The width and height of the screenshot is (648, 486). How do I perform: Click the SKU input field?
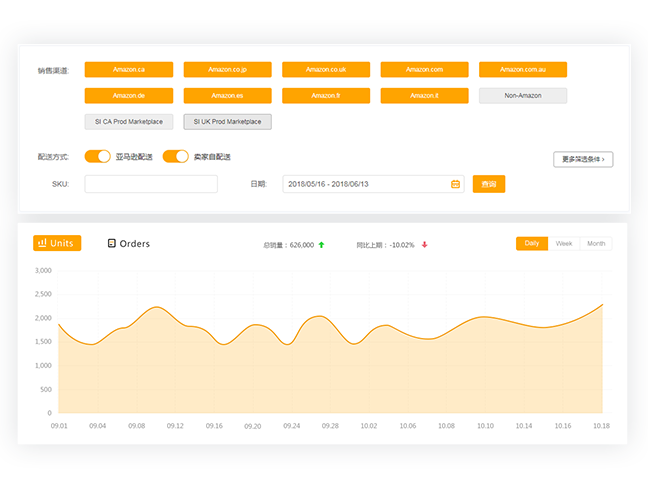151,184
